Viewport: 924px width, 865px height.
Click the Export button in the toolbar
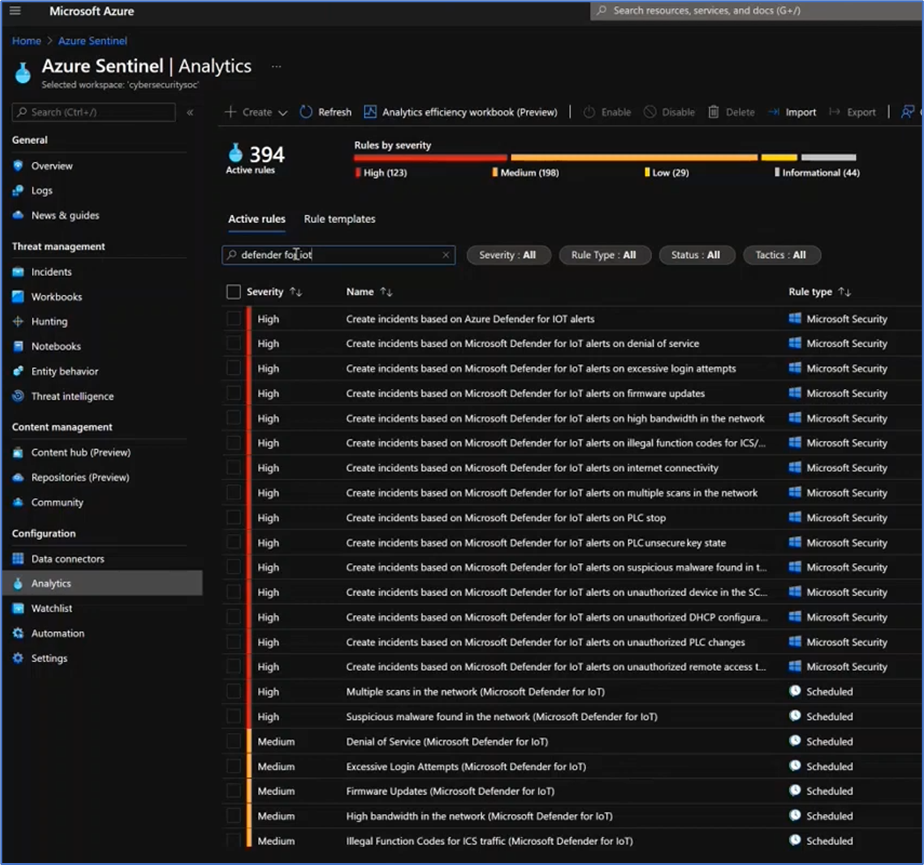click(860, 112)
